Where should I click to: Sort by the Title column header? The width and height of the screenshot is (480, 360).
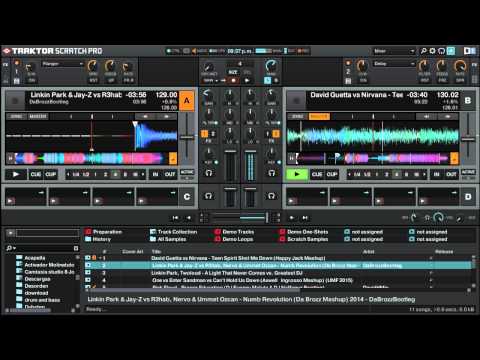pos(156,252)
